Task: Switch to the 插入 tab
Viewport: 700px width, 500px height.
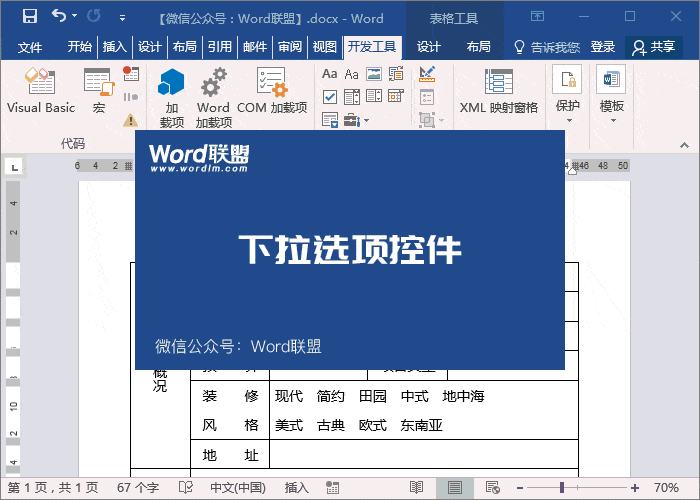Action: click(x=115, y=47)
